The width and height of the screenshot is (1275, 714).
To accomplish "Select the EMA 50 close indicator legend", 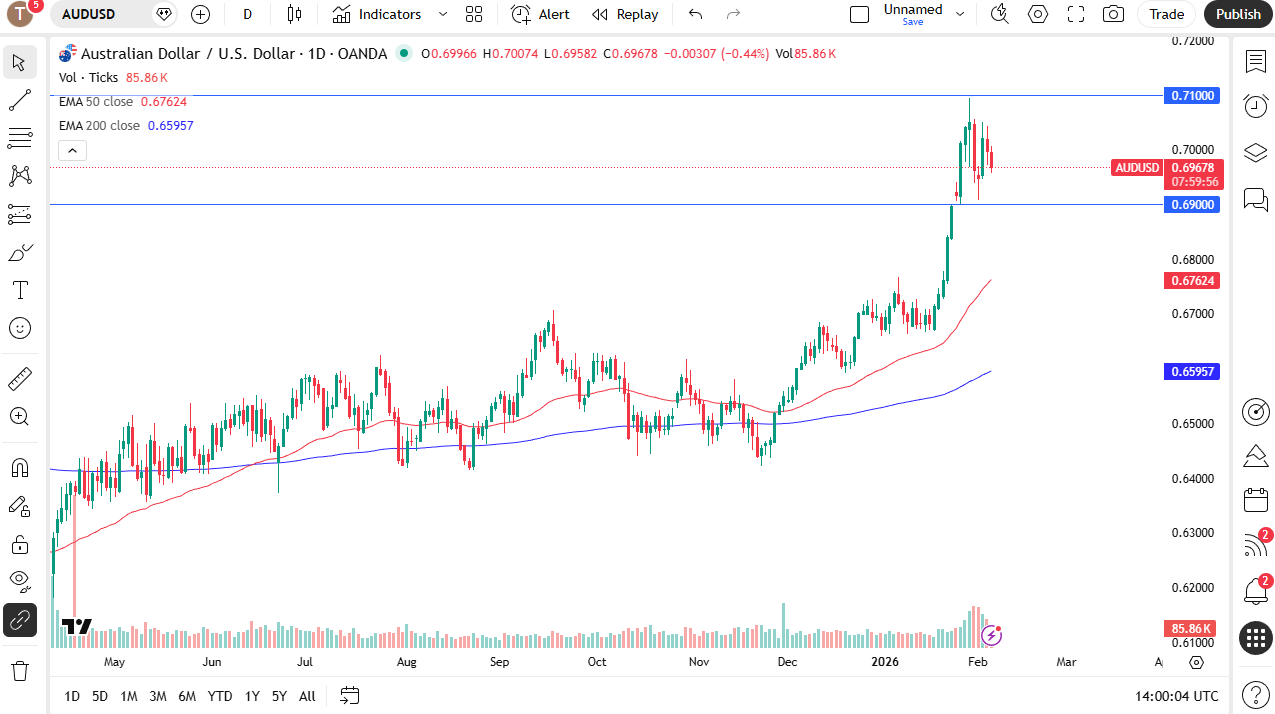I will pos(123,101).
